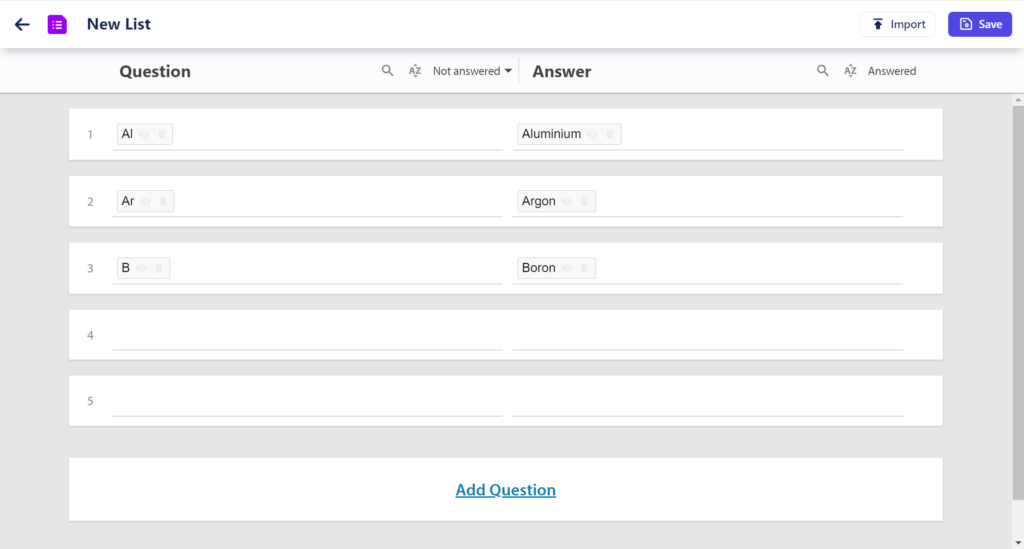Save the new list

tap(980, 24)
